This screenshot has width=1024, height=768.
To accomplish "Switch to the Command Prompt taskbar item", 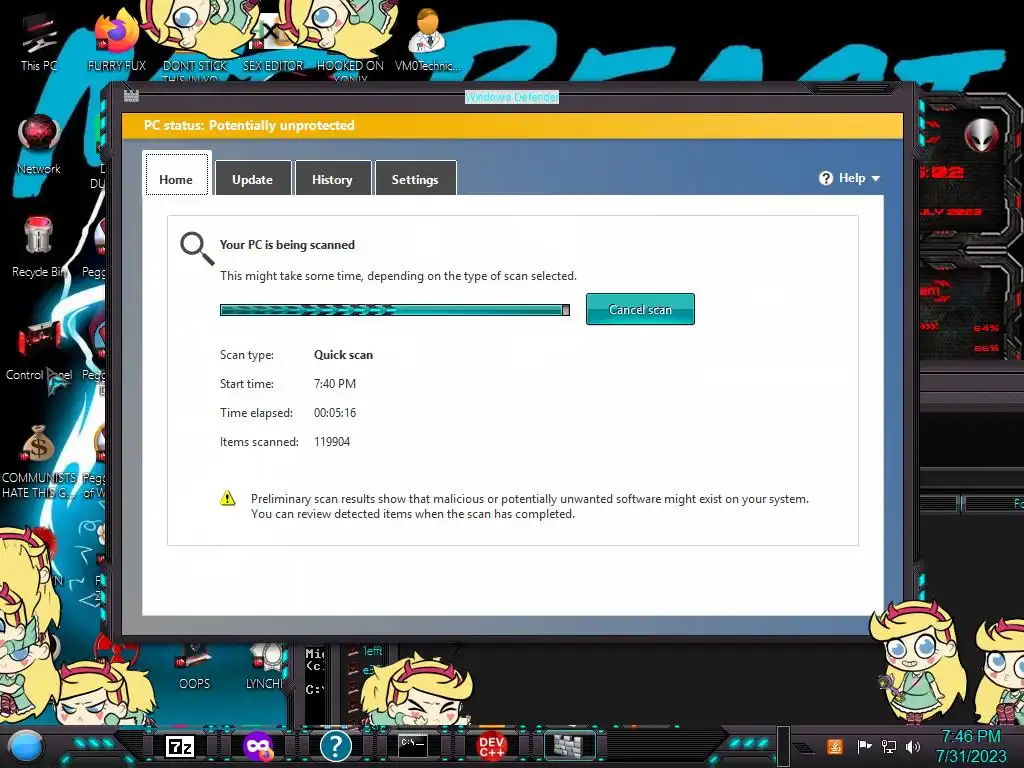I will 413,745.
